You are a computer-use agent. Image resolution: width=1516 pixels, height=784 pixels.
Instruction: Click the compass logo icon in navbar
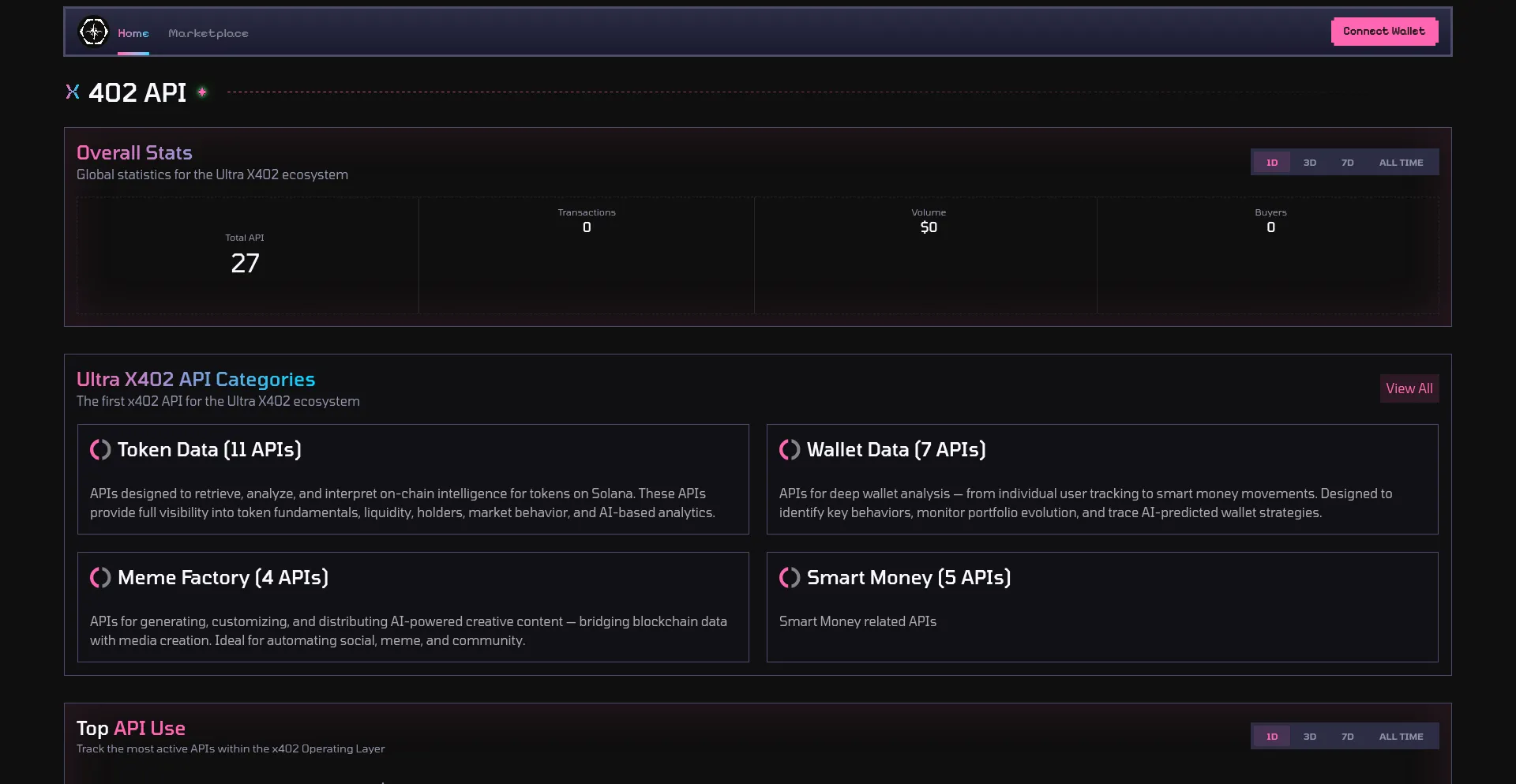[x=94, y=32]
